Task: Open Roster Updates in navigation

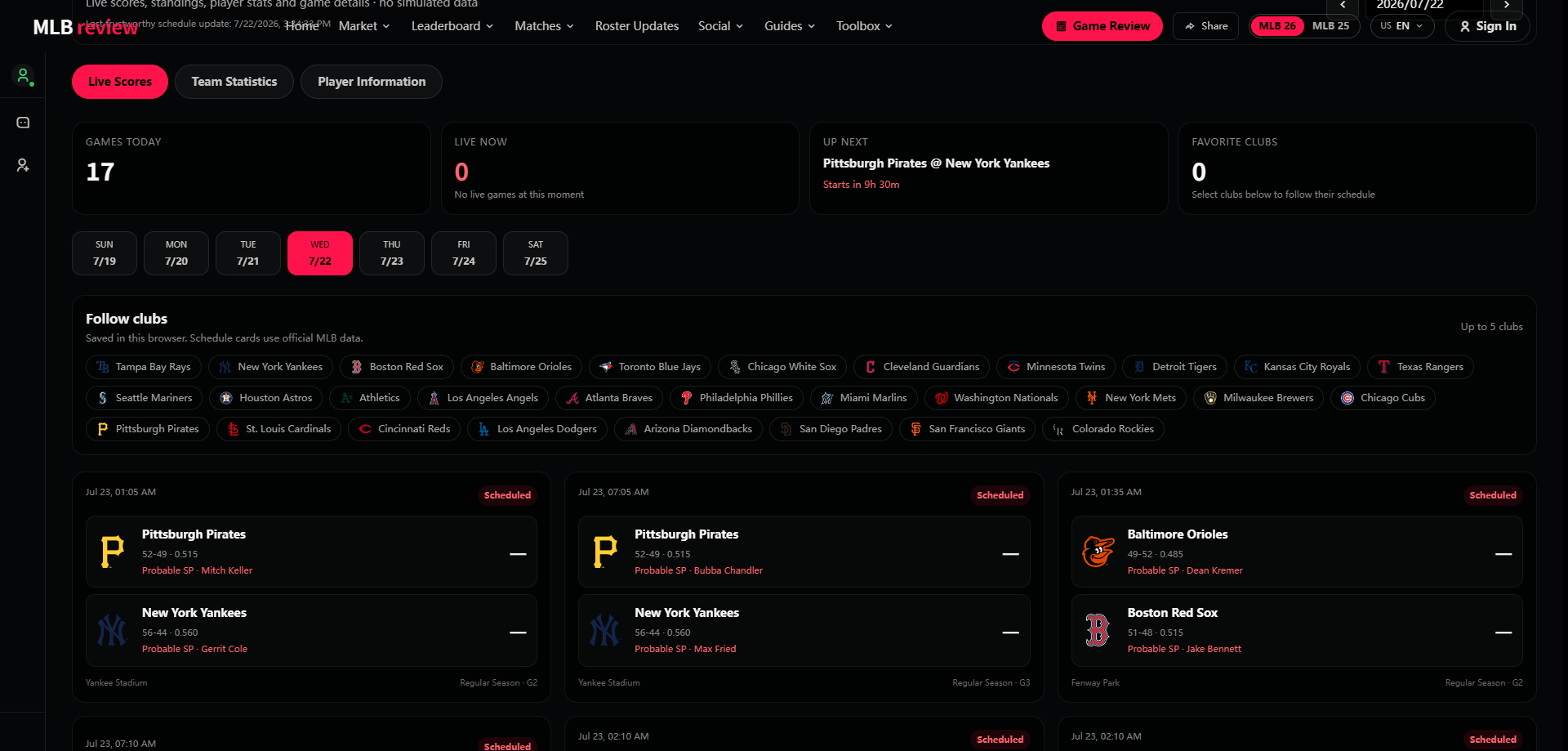Action: click(637, 26)
